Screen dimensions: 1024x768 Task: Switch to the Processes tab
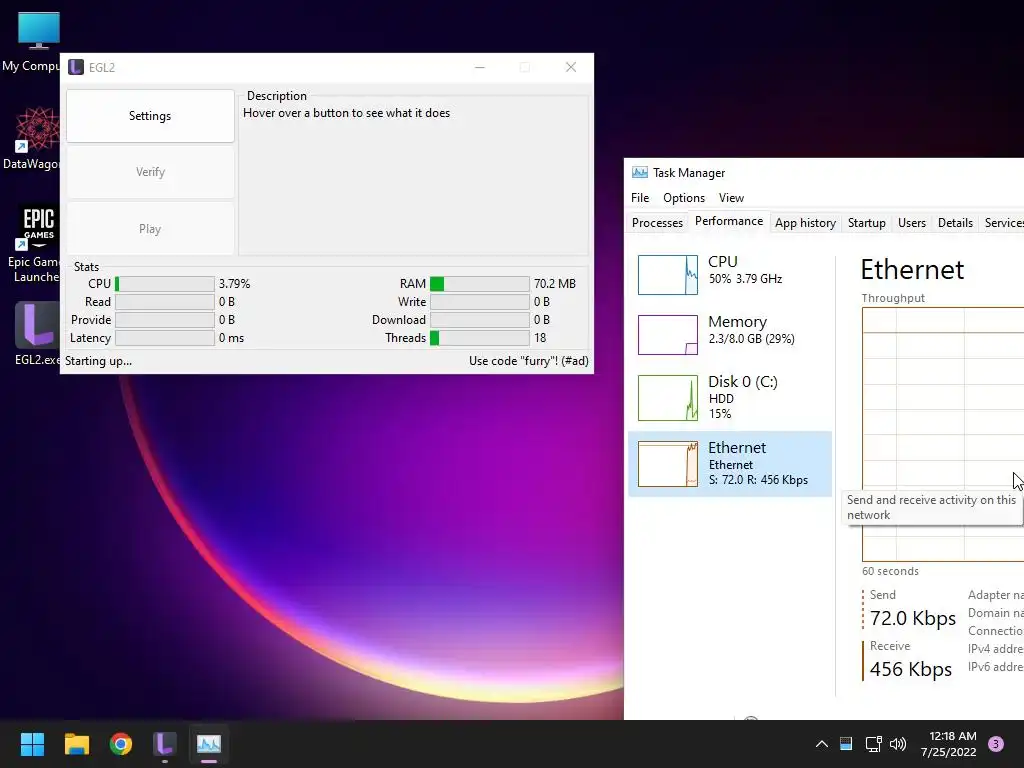pyautogui.click(x=657, y=223)
